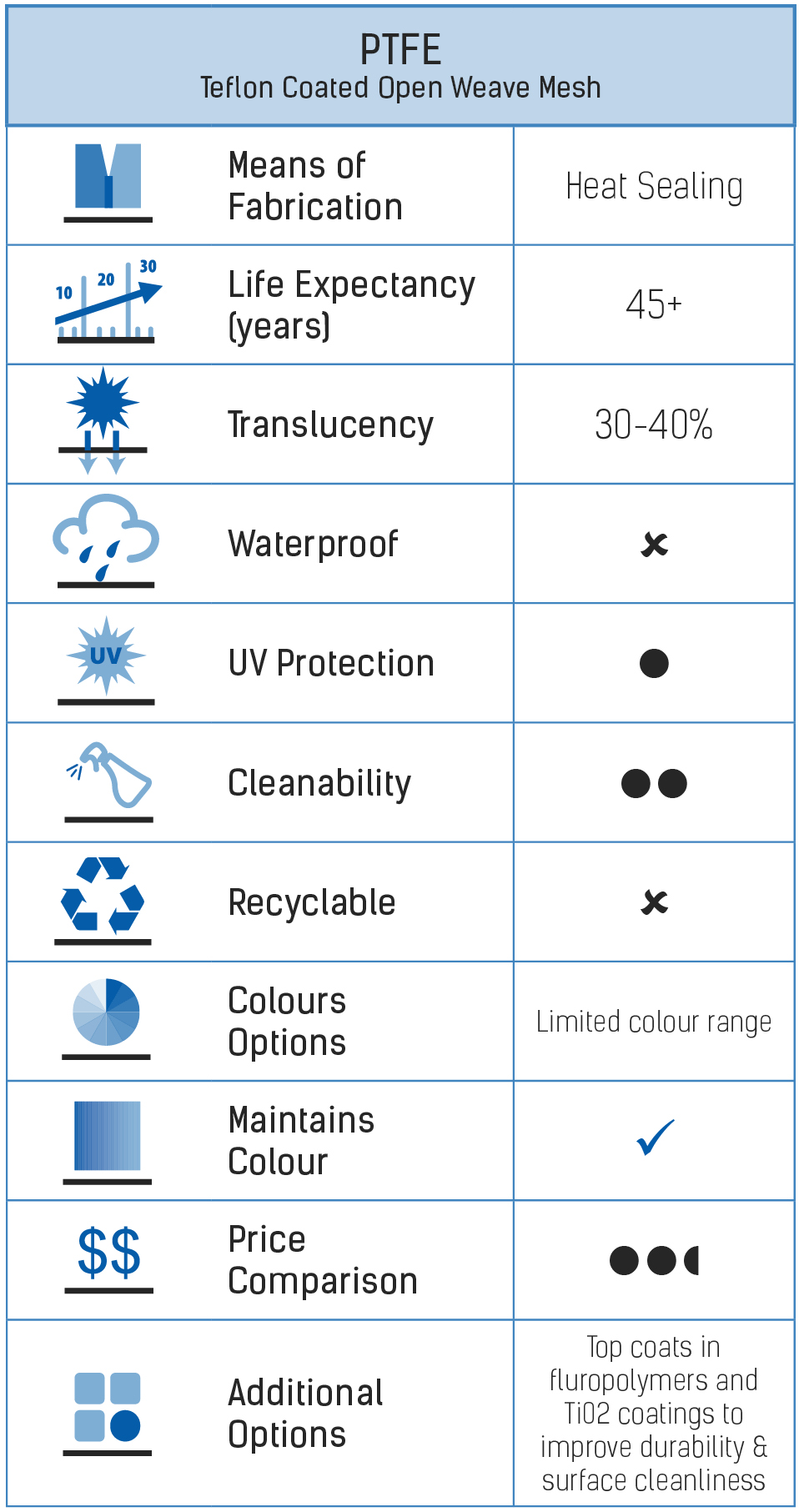This screenshot has width=799, height=1512.
Task: Click the Additional Options squares icon
Action: tap(108, 1413)
